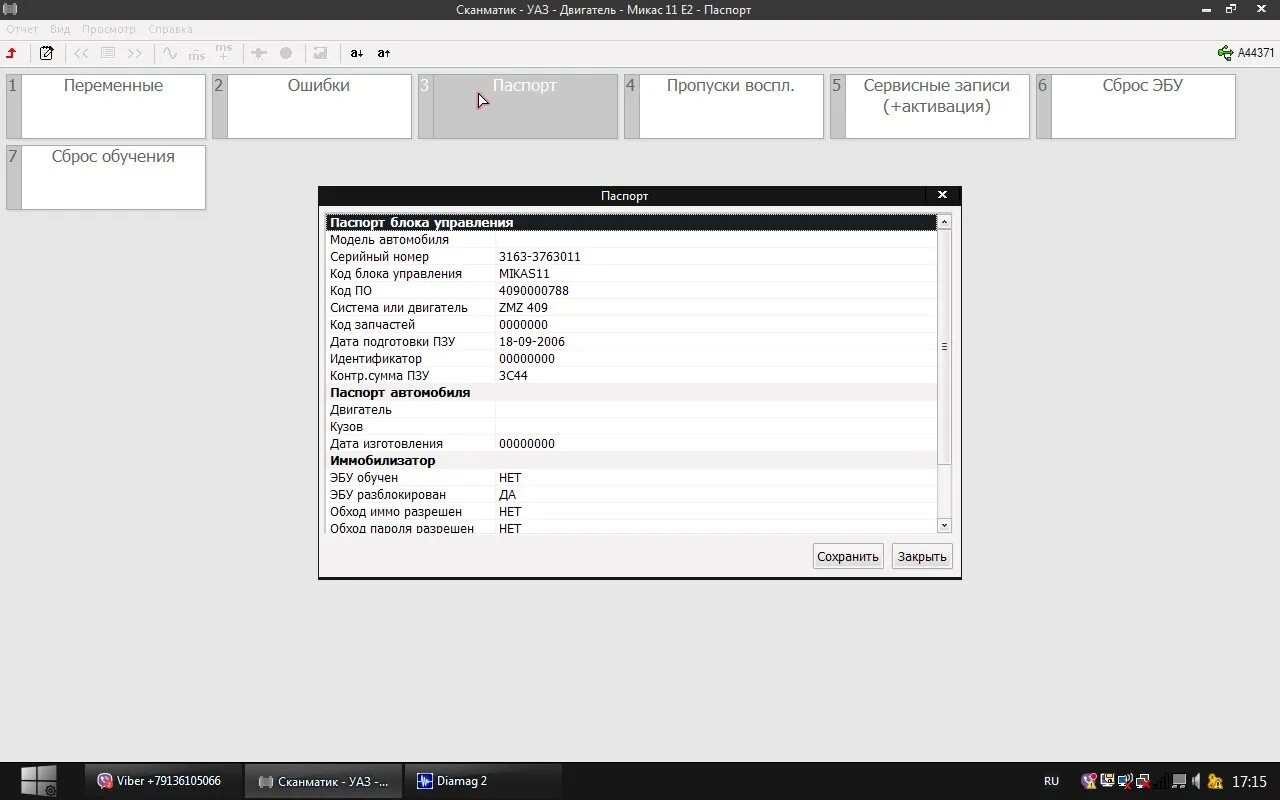Click the decrease ms toolbar icon
Viewport: 1280px width, 800px height.
[x=197, y=53]
